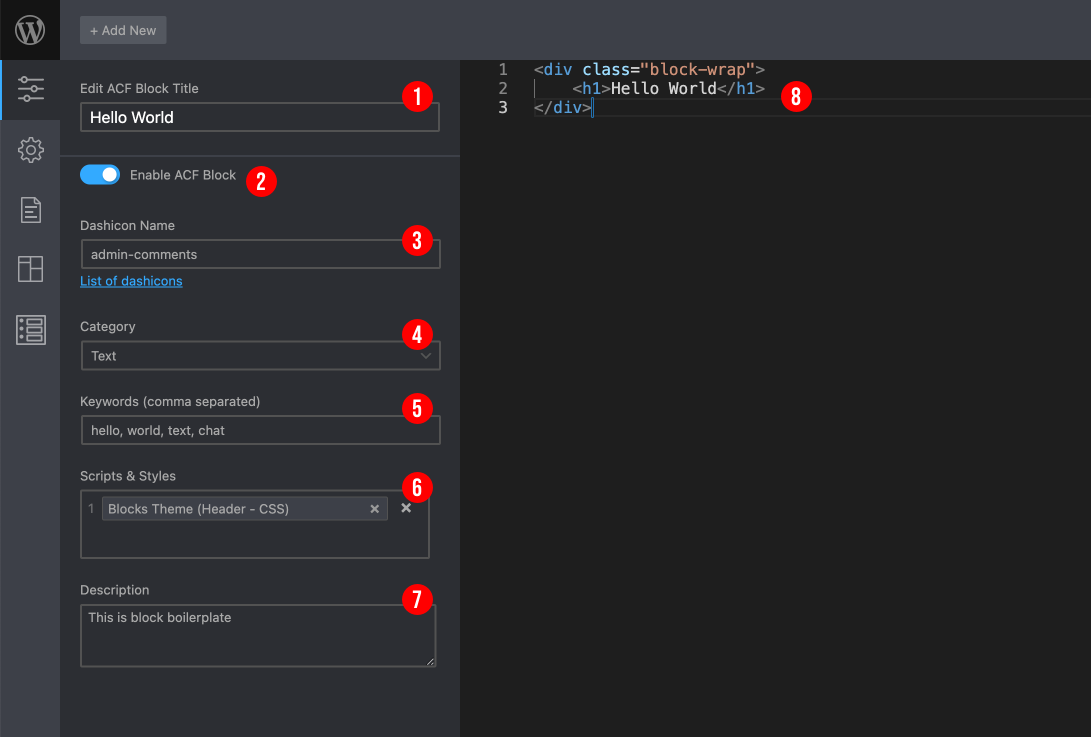Click code editor line 1 div class
Screen dimensions: 1091x737
tap(649, 70)
